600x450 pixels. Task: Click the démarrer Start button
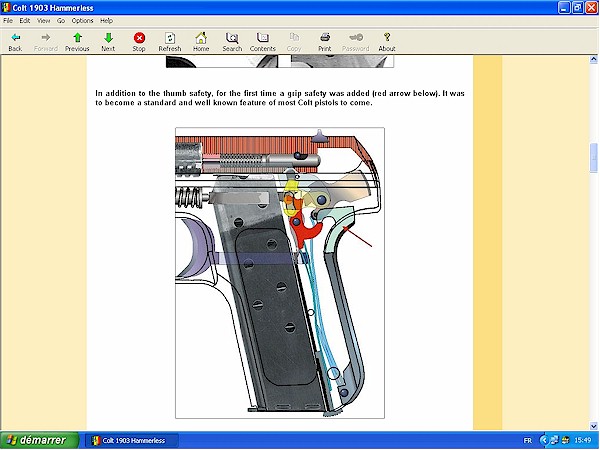point(39,440)
